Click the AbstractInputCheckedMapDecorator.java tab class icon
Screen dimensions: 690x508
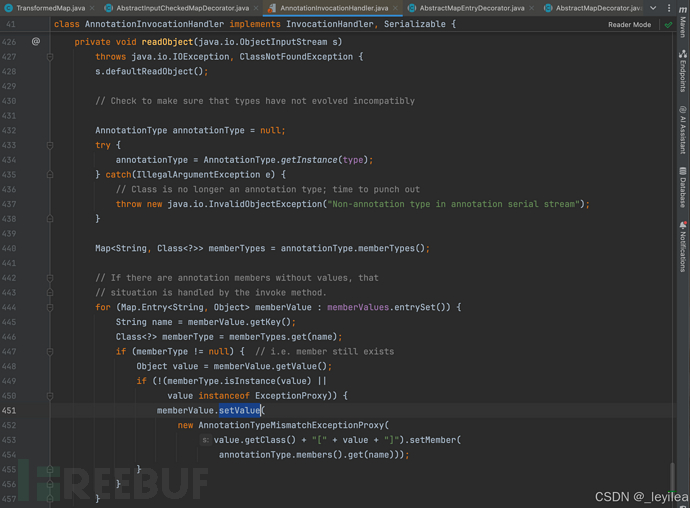[108, 8]
